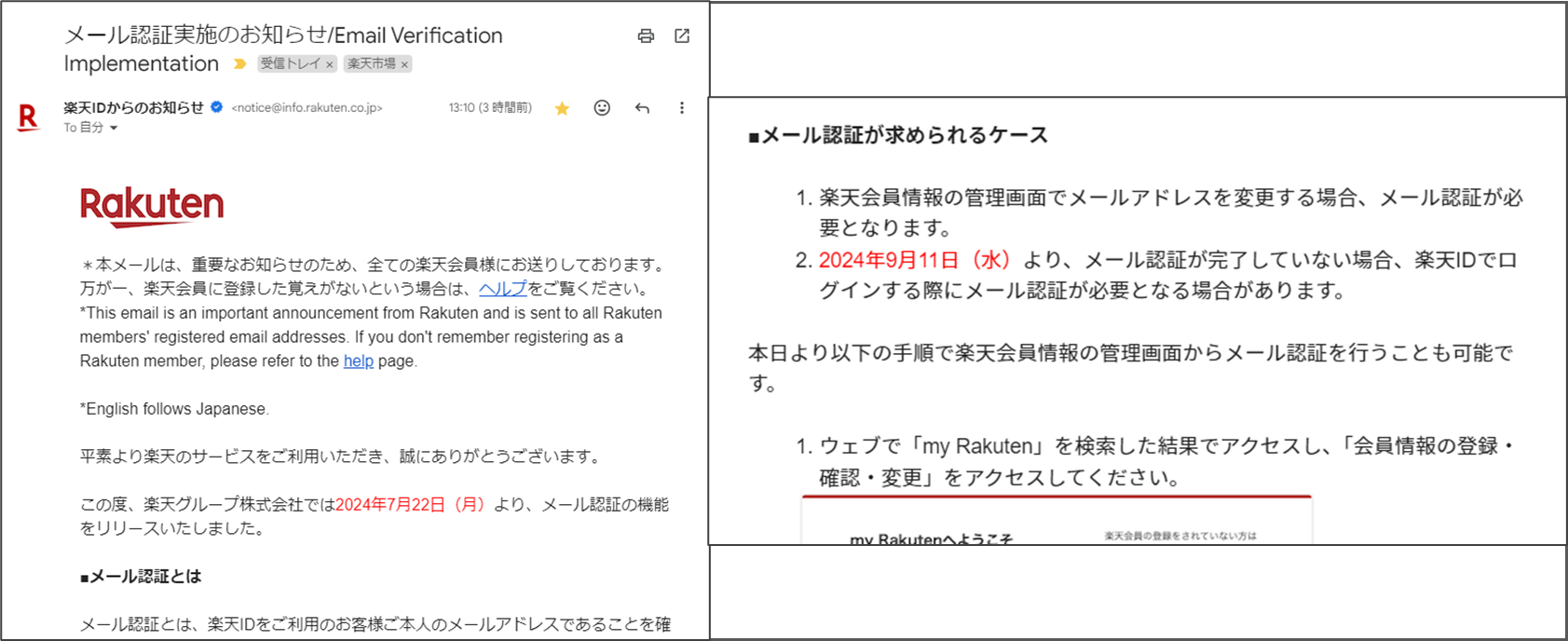Screen dimensions: 1568x641
Task: Click the Rakuten logo in the email body
Action: click(152, 206)
